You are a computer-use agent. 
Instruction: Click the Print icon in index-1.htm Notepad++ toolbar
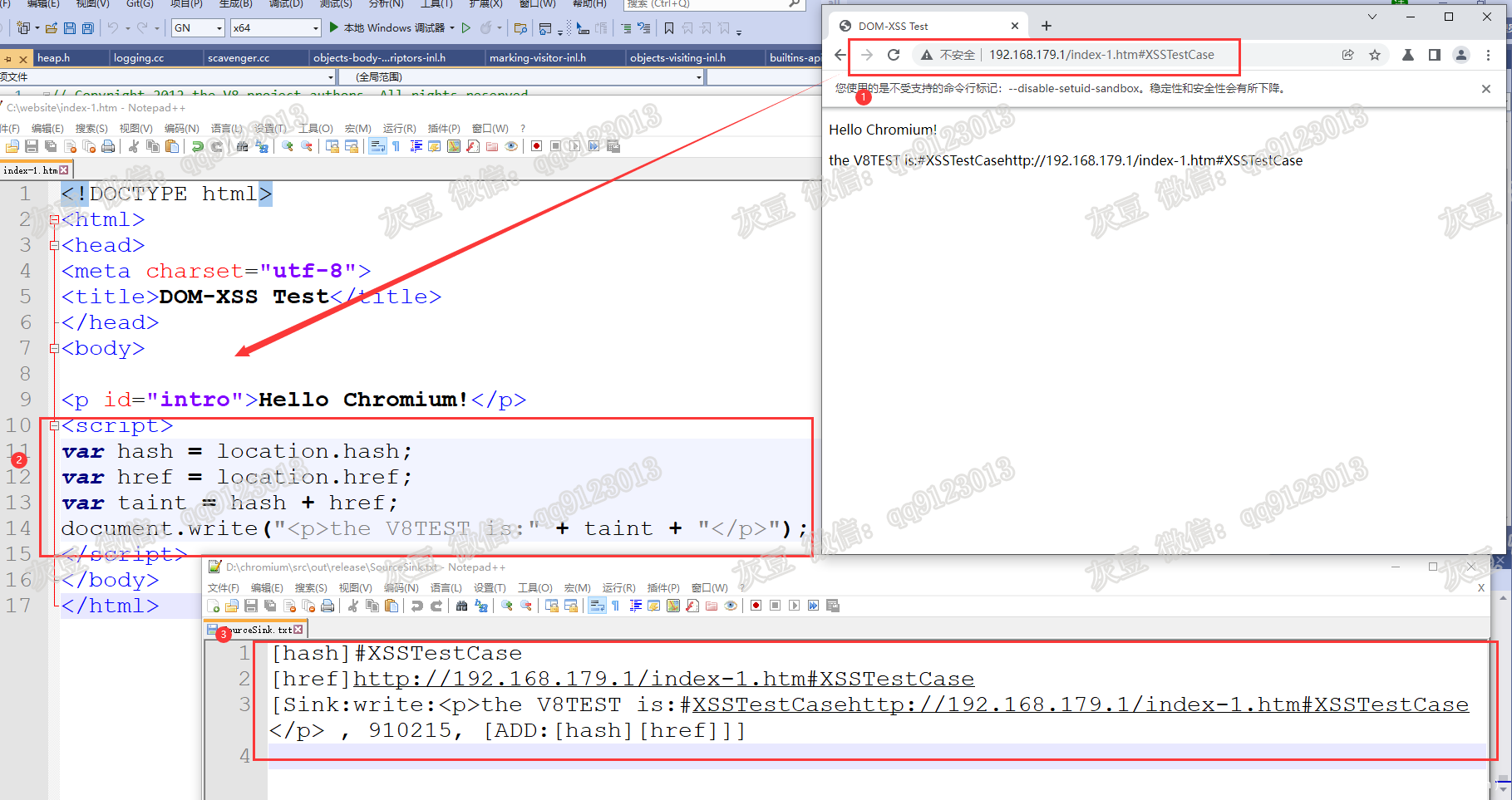108,147
